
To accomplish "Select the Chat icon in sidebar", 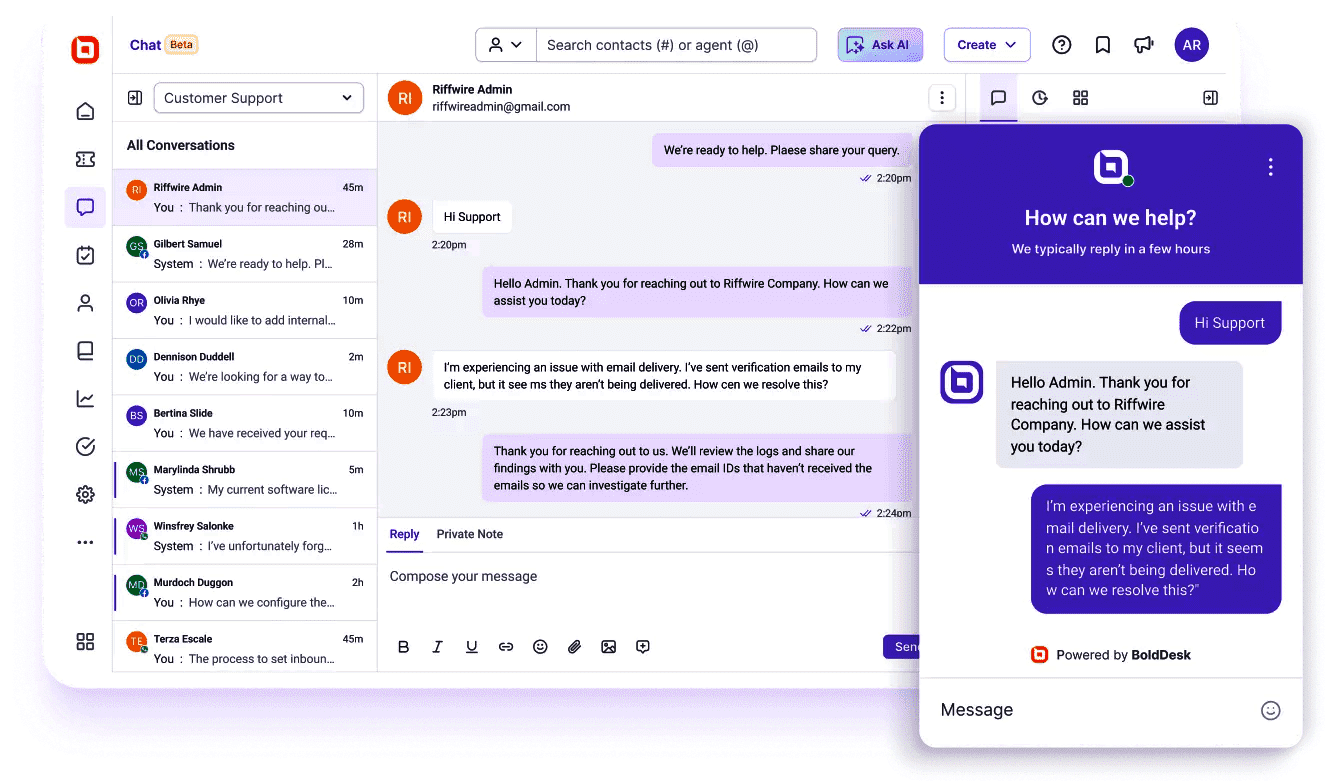I will [85, 207].
